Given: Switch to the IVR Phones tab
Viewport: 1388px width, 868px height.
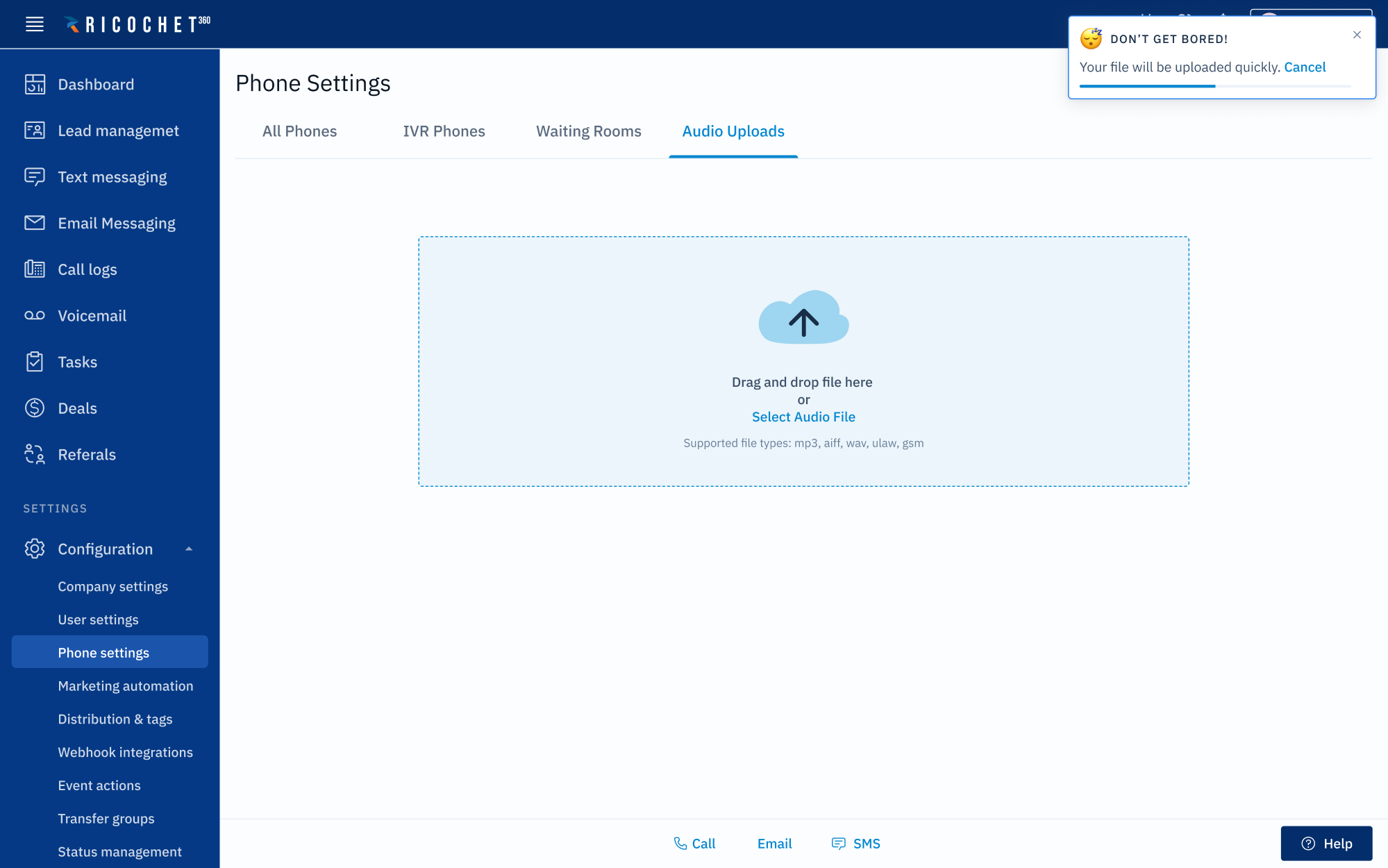Looking at the screenshot, I should (x=444, y=131).
